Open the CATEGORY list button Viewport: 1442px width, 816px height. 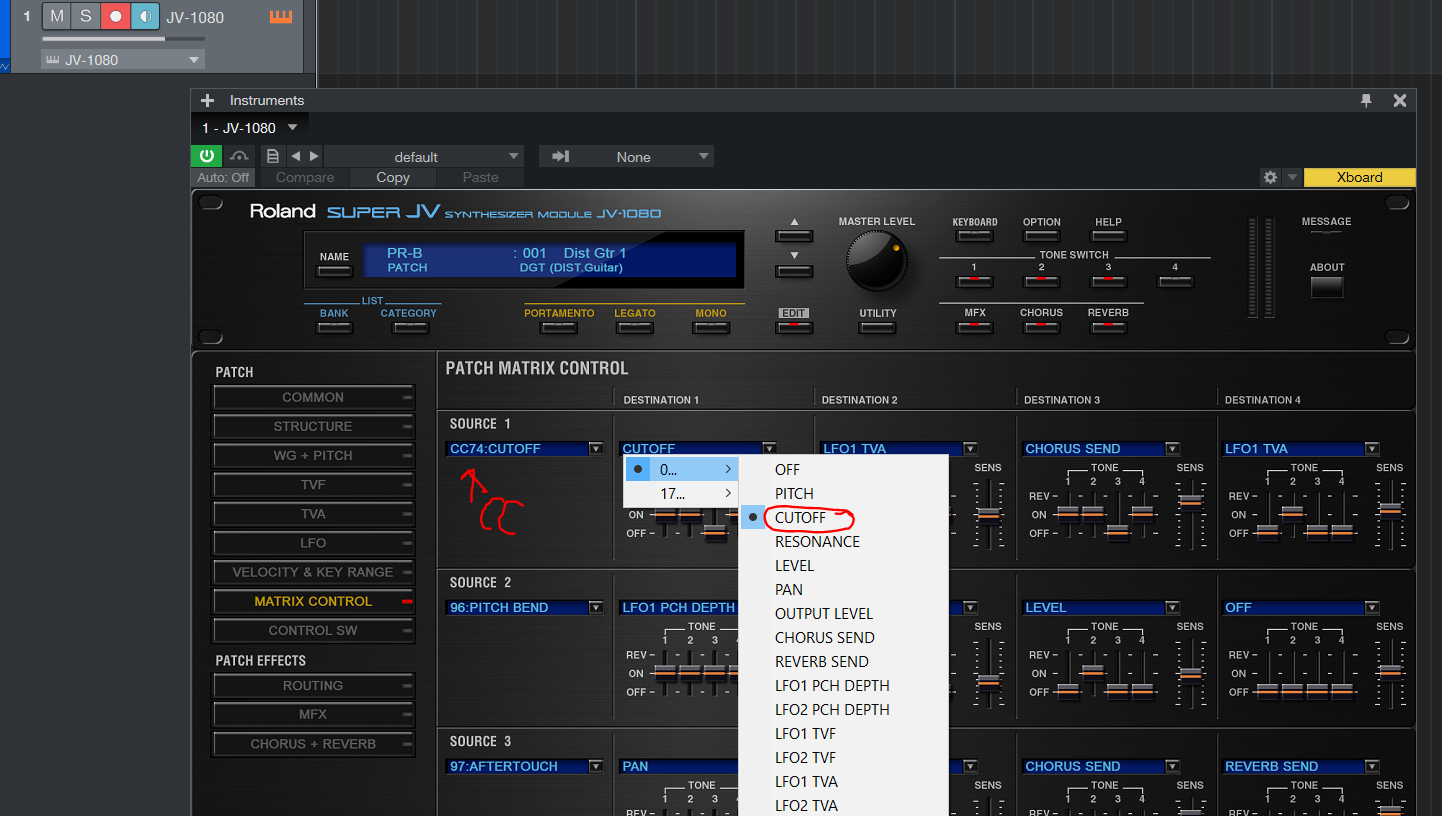click(x=408, y=327)
